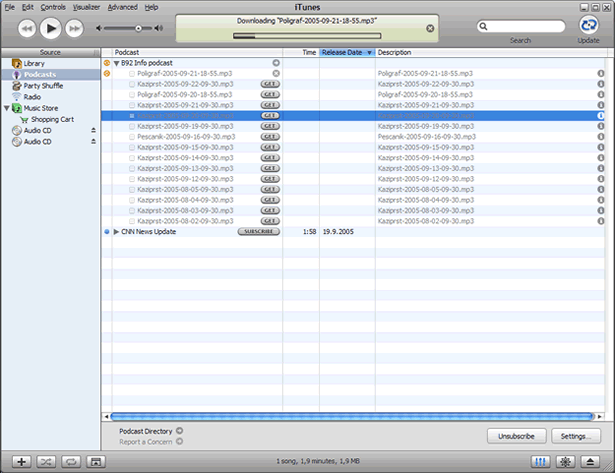Open Library in the Source list

34,63
